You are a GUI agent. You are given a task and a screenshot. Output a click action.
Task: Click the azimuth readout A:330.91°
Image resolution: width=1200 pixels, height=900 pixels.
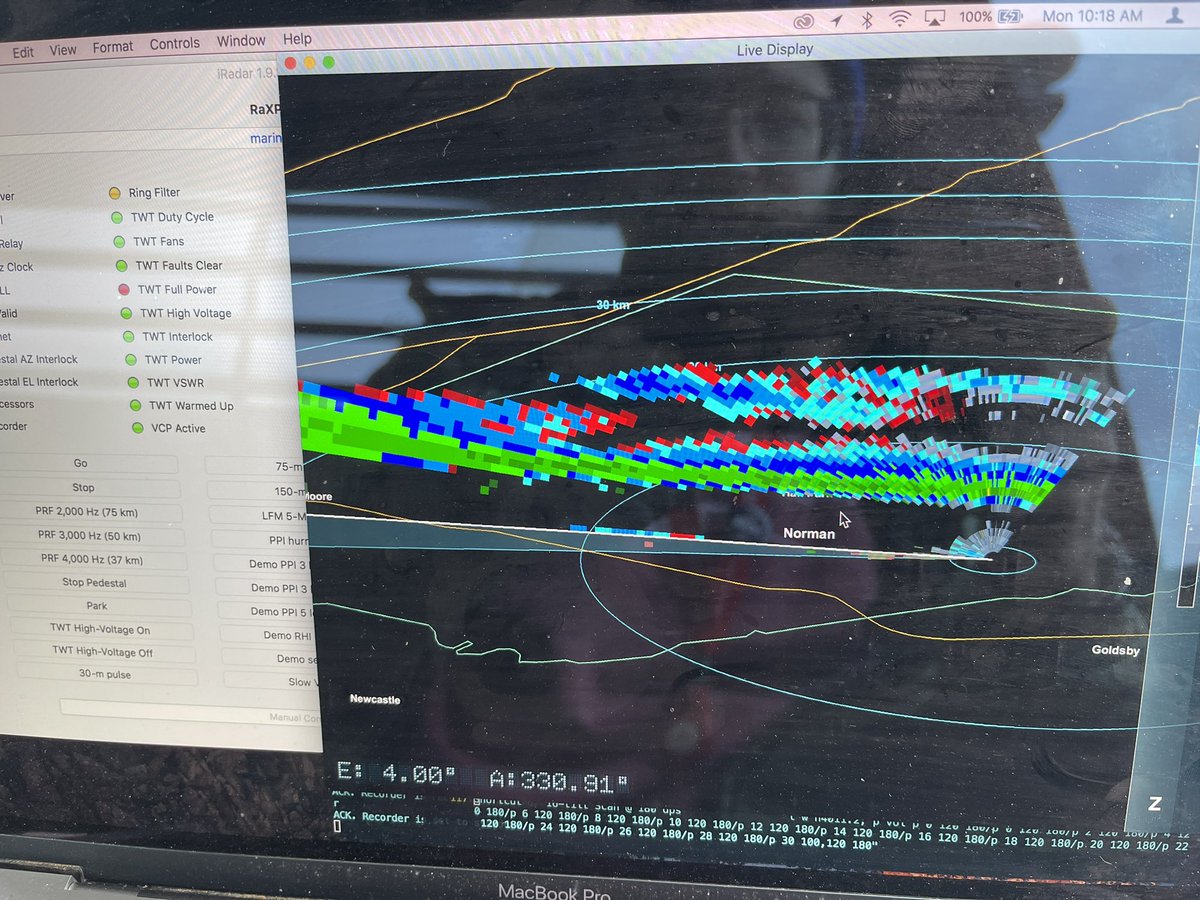559,780
